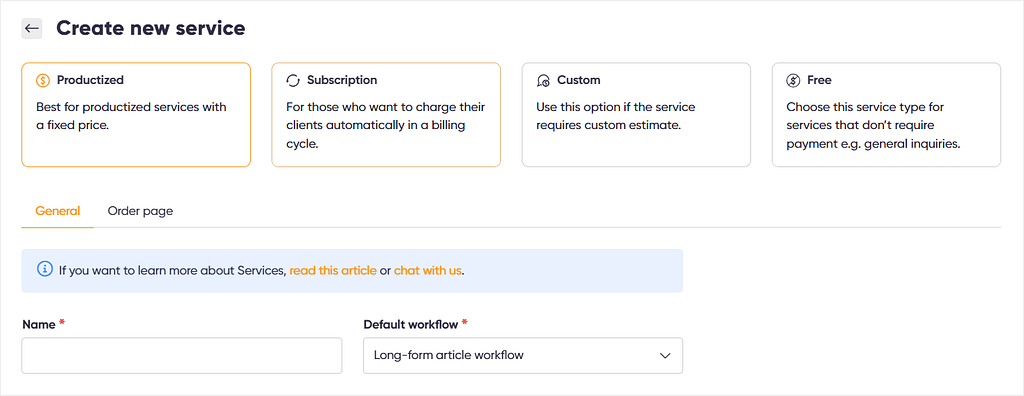Select the Productized service type card
Viewport: 1024px width, 396px height.
click(x=136, y=115)
